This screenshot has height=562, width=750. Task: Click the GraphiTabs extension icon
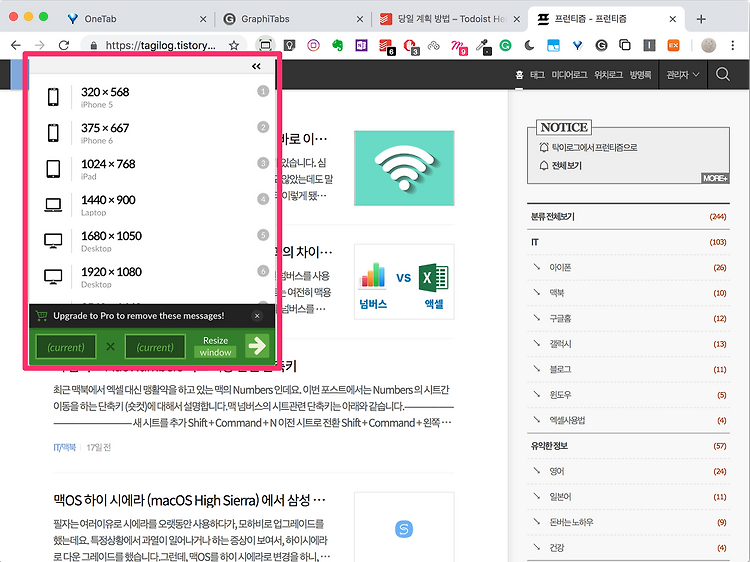[x=601, y=45]
